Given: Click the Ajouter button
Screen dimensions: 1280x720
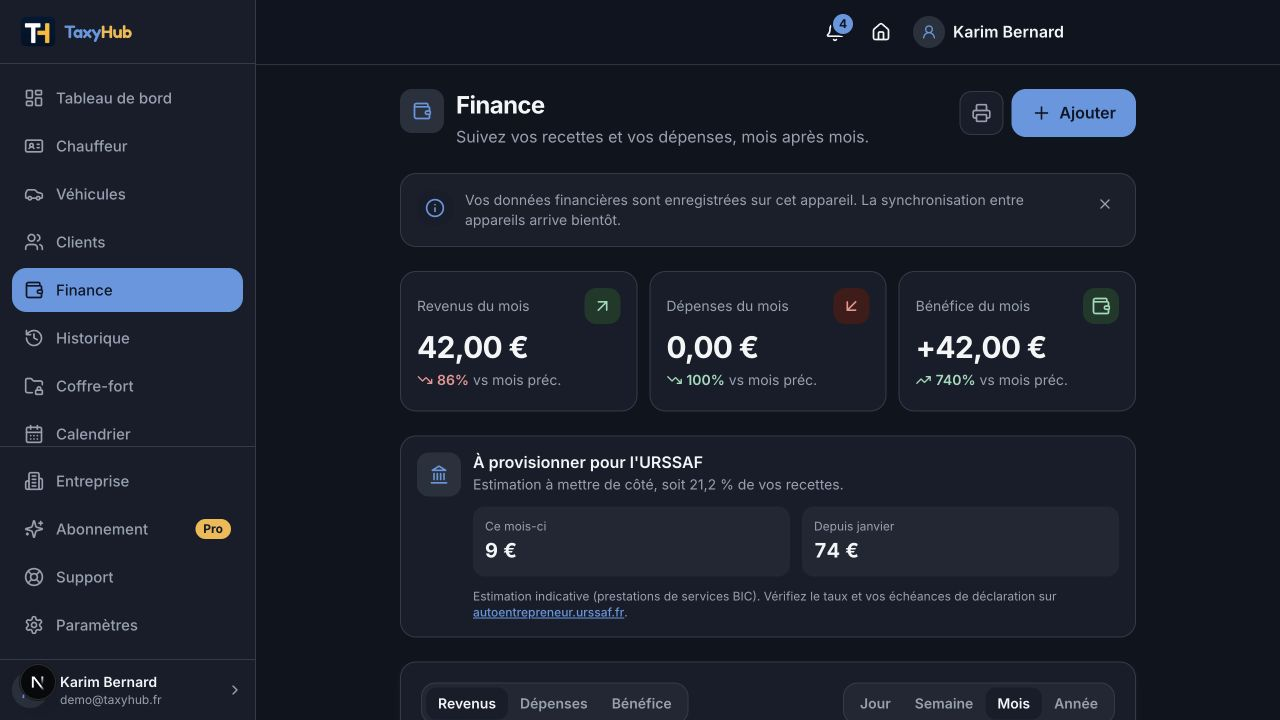Looking at the screenshot, I should pyautogui.click(x=1073, y=113).
